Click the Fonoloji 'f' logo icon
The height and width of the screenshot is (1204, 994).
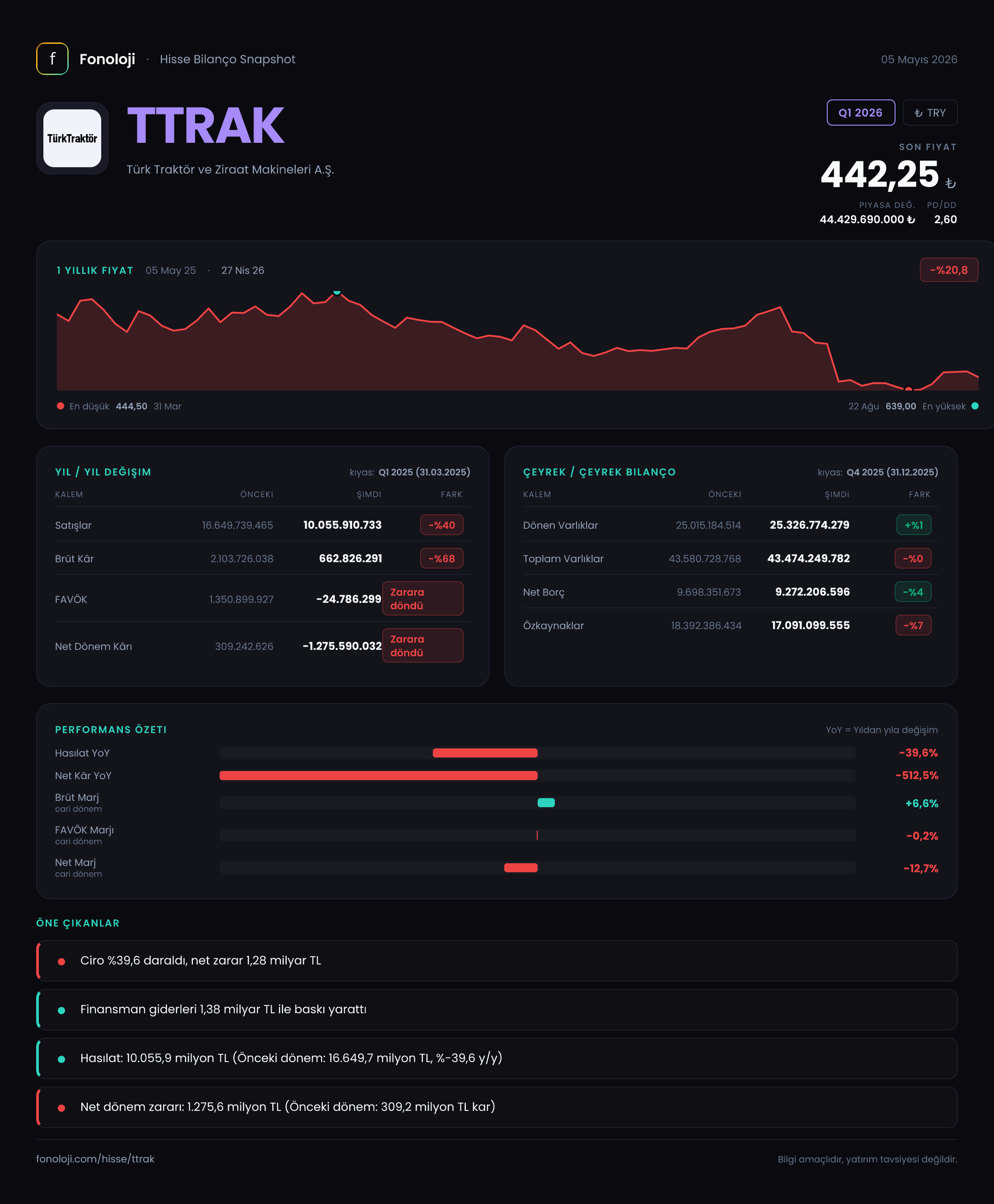click(52, 59)
